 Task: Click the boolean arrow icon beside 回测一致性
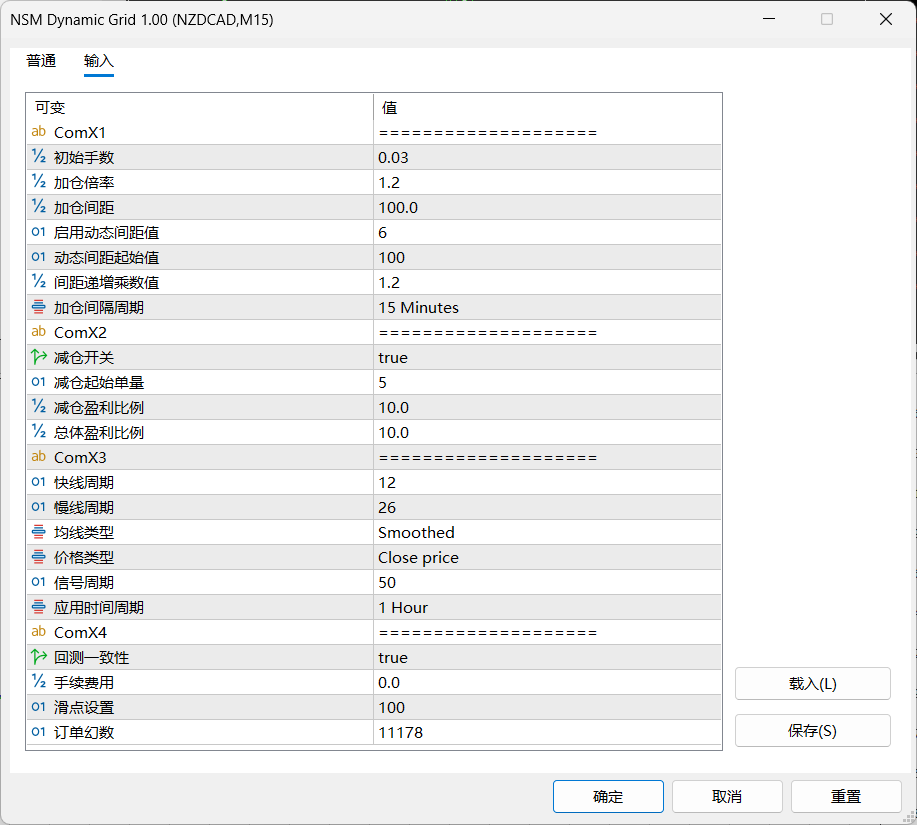39,657
